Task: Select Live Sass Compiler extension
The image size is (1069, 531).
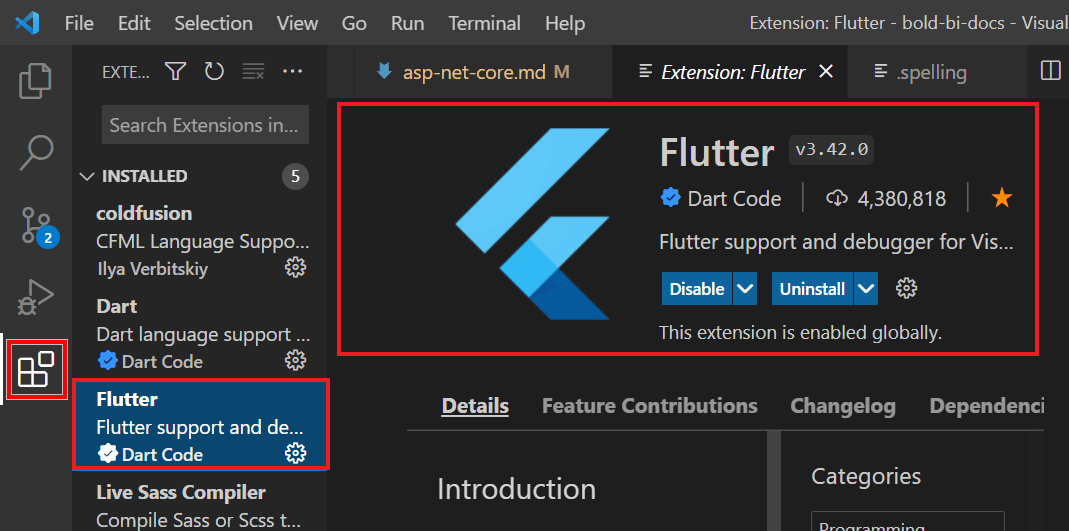Action: (x=200, y=504)
